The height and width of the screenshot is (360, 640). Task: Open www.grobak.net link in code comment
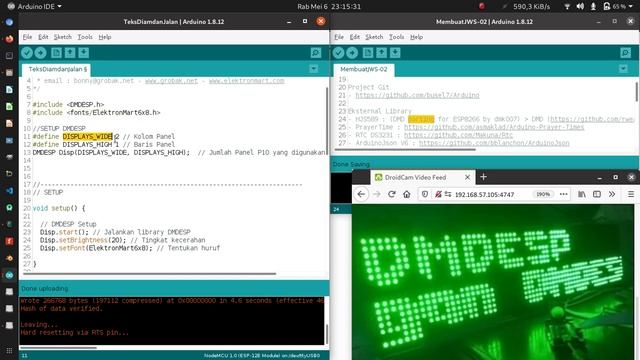[x=171, y=81]
